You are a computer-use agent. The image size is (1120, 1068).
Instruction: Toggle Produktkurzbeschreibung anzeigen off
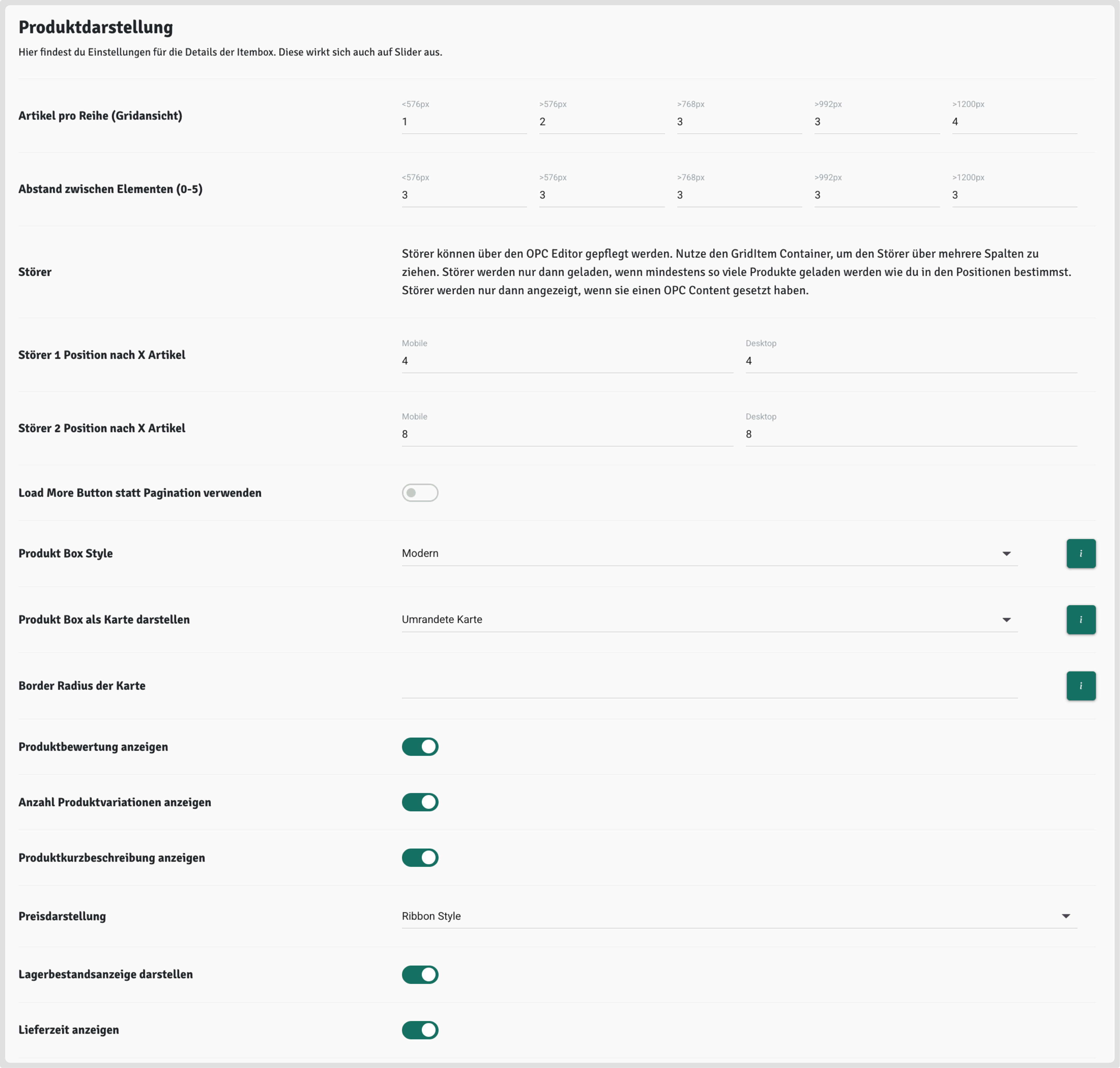(x=420, y=857)
